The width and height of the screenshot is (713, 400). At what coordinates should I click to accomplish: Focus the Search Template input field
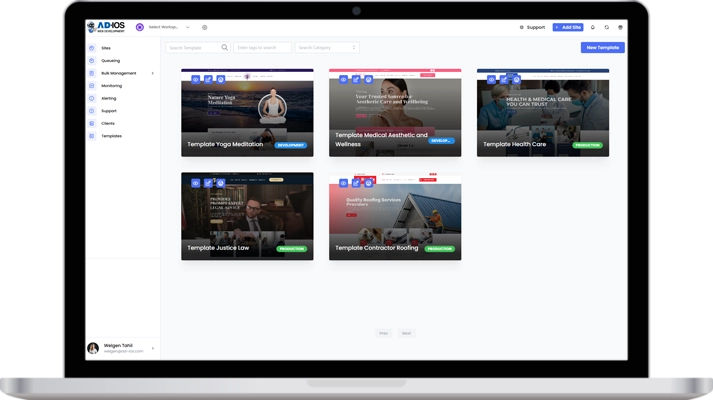(198, 48)
